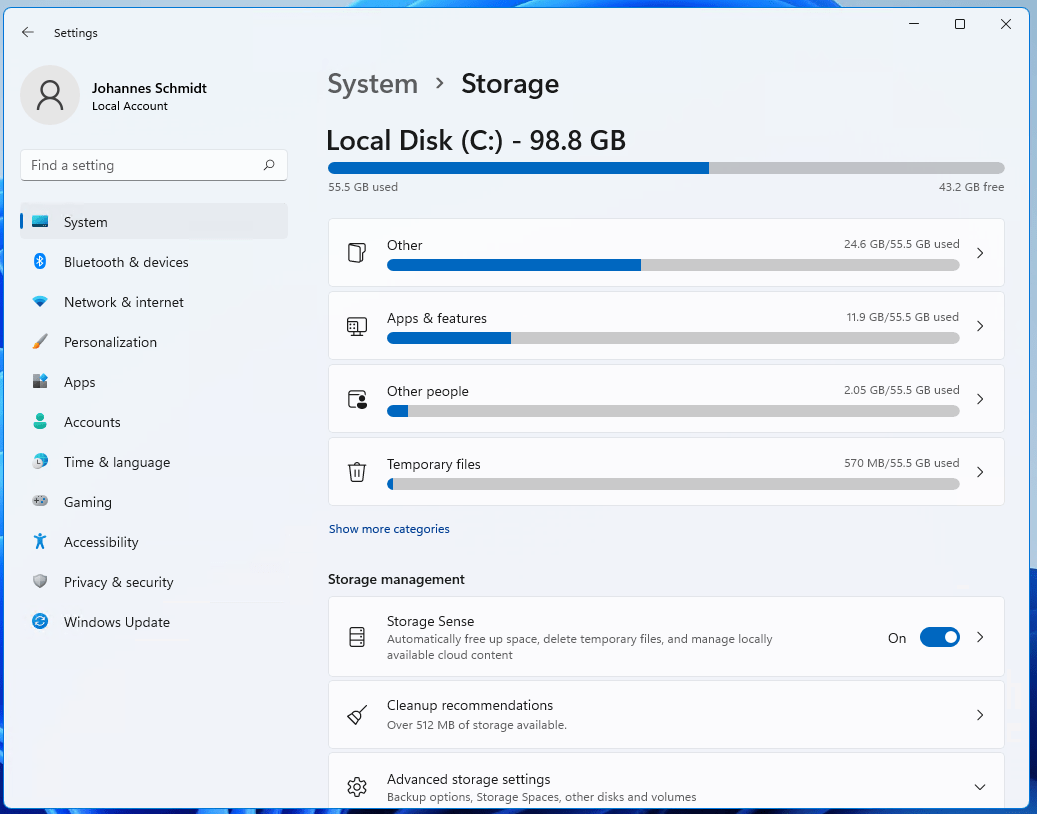Expand Other people storage category arrow

point(980,399)
